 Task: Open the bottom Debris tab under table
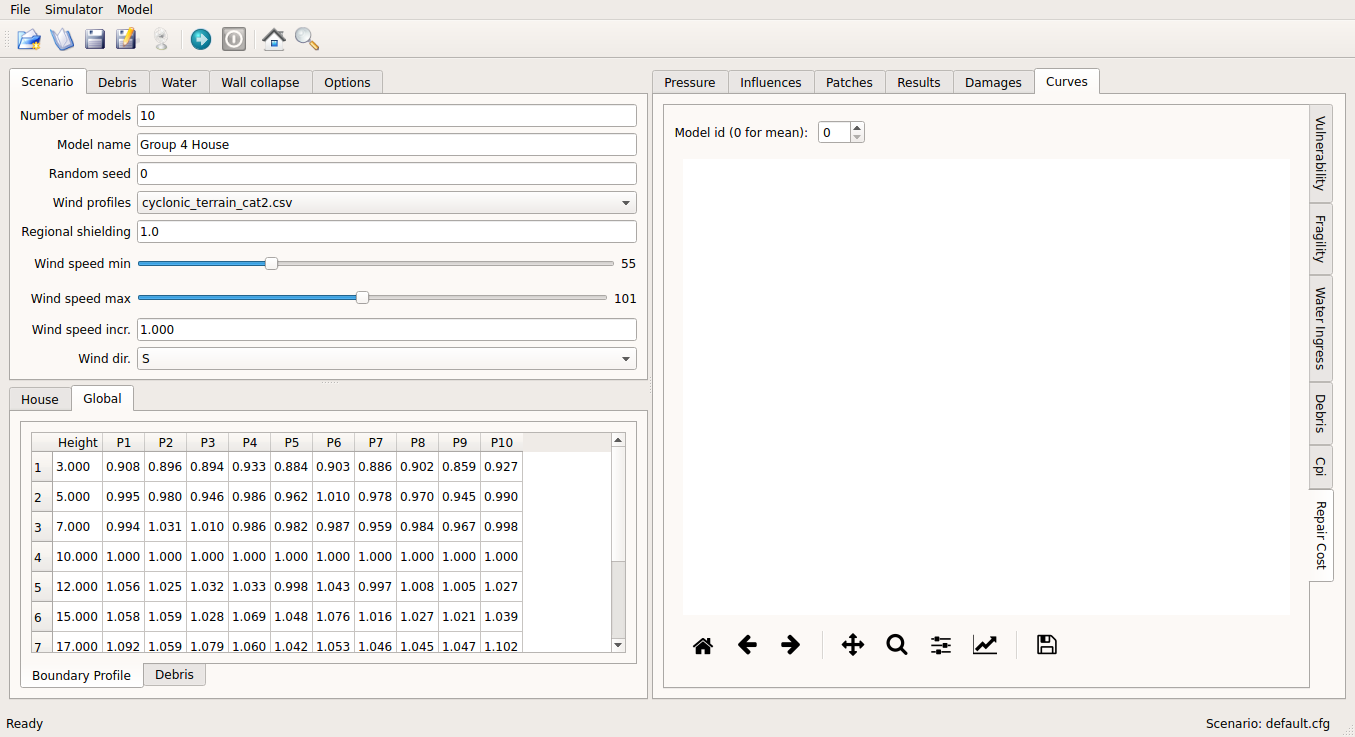click(x=175, y=675)
